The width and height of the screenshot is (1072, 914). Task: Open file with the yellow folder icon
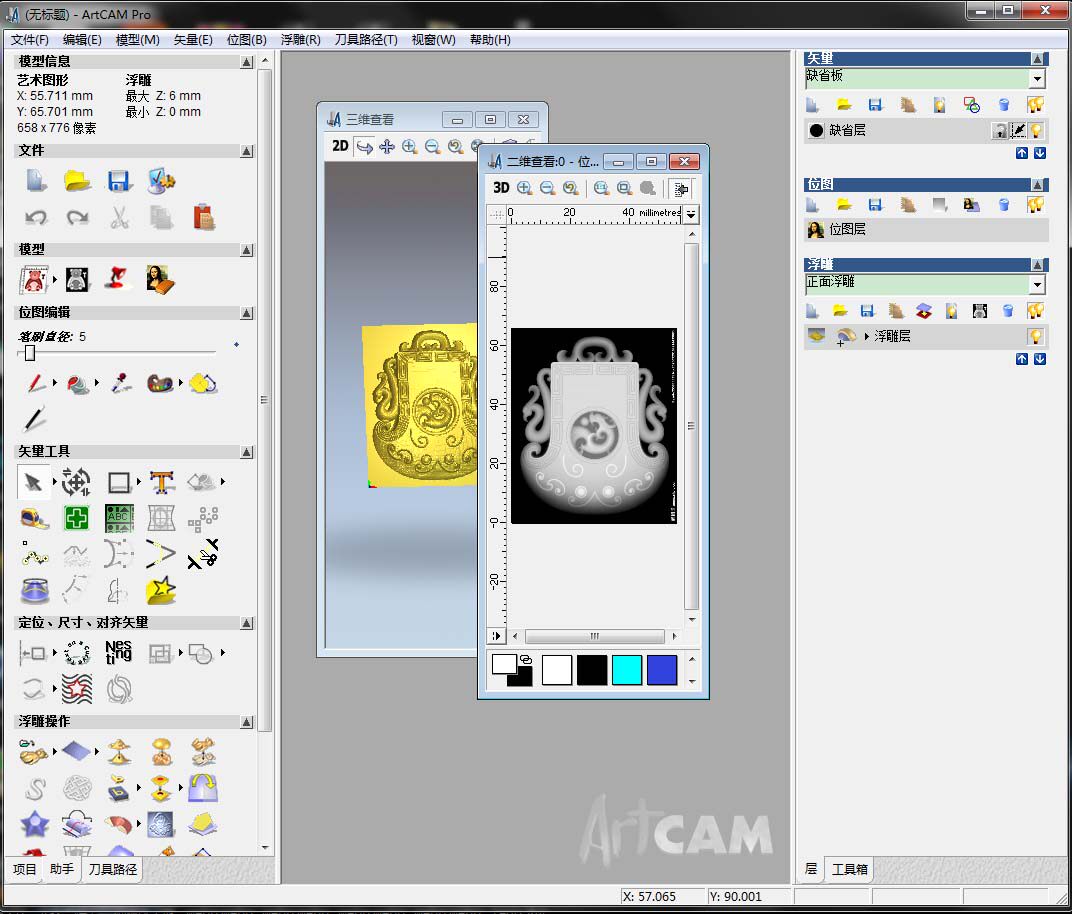click(77, 180)
